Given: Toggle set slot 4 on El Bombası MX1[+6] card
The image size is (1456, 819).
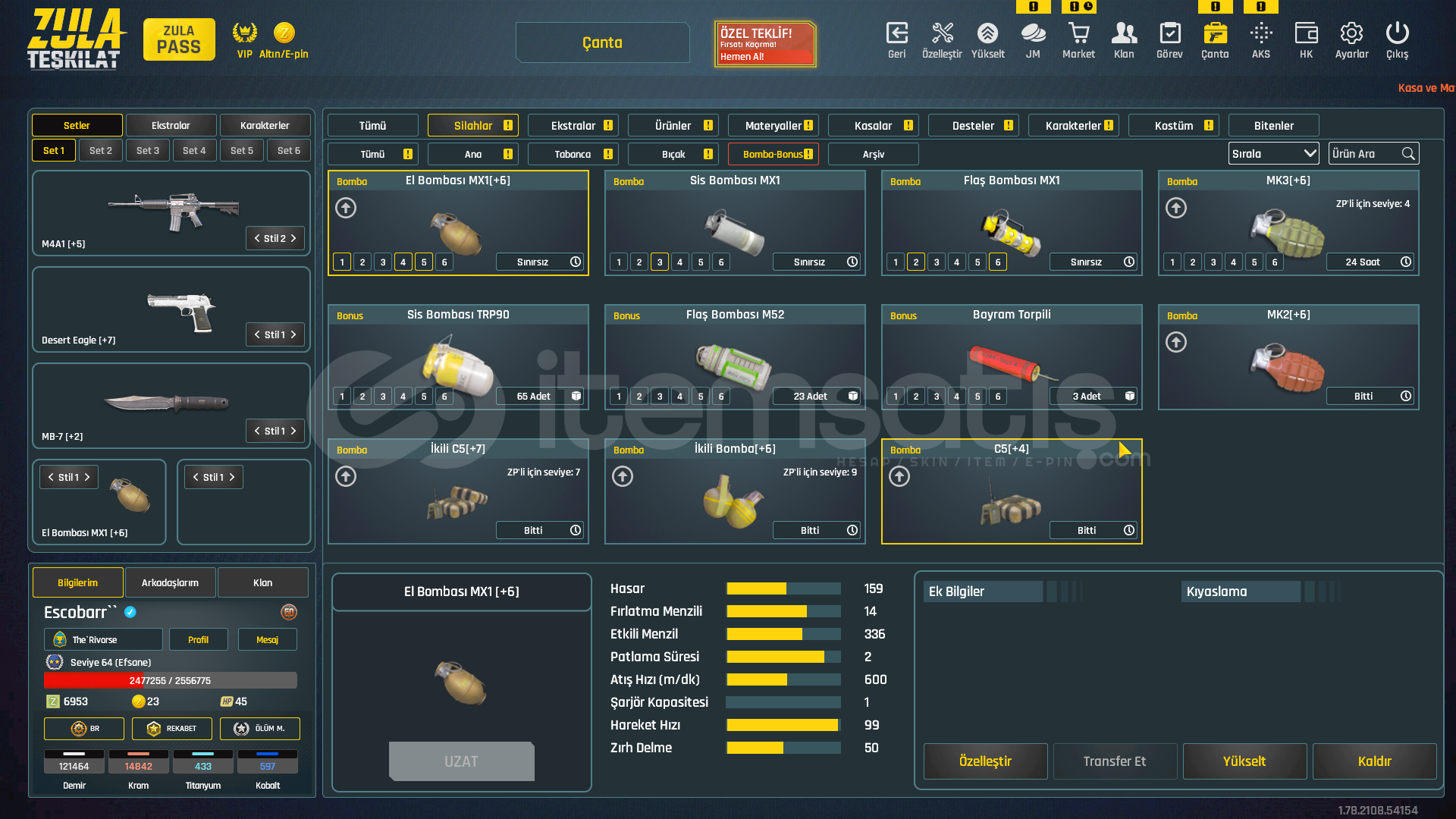Looking at the screenshot, I should tap(403, 262).
